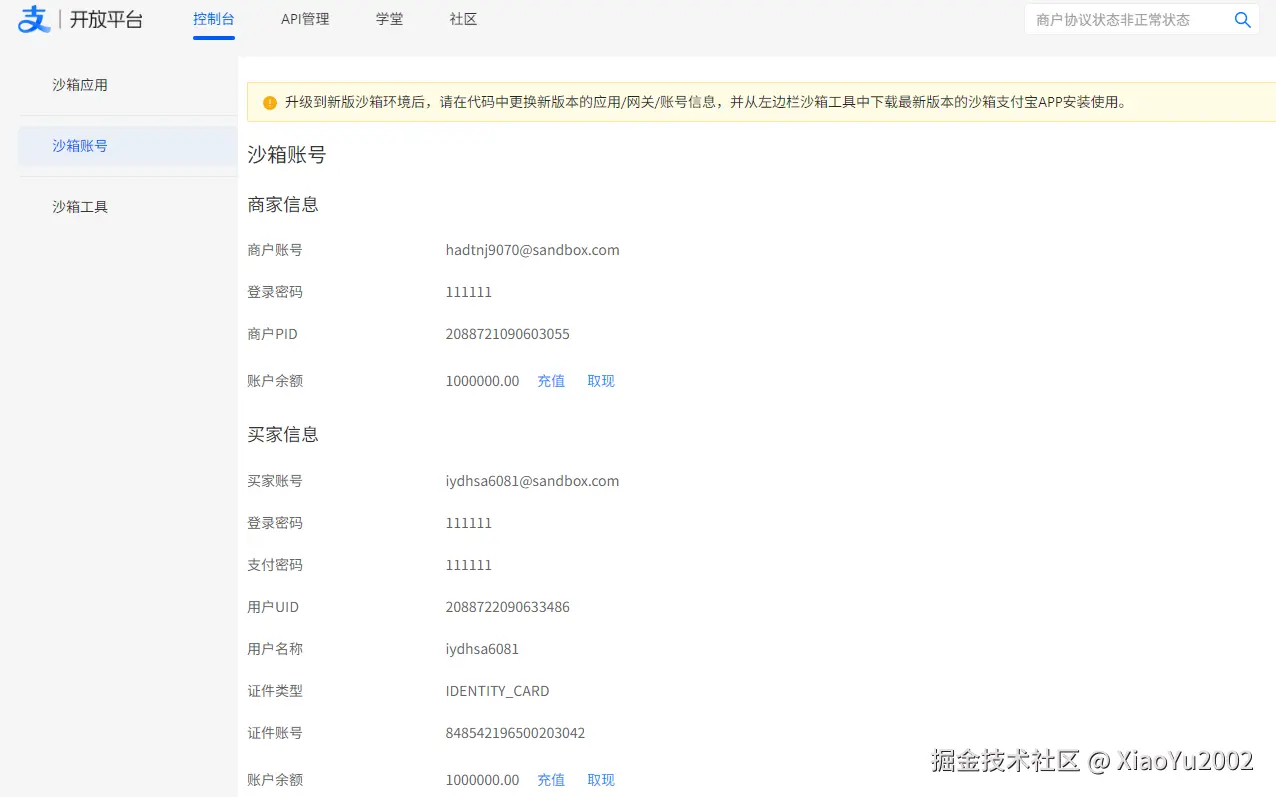
Task: Click the IDENTITY_CARD value
Action: [x=498, y=691]
